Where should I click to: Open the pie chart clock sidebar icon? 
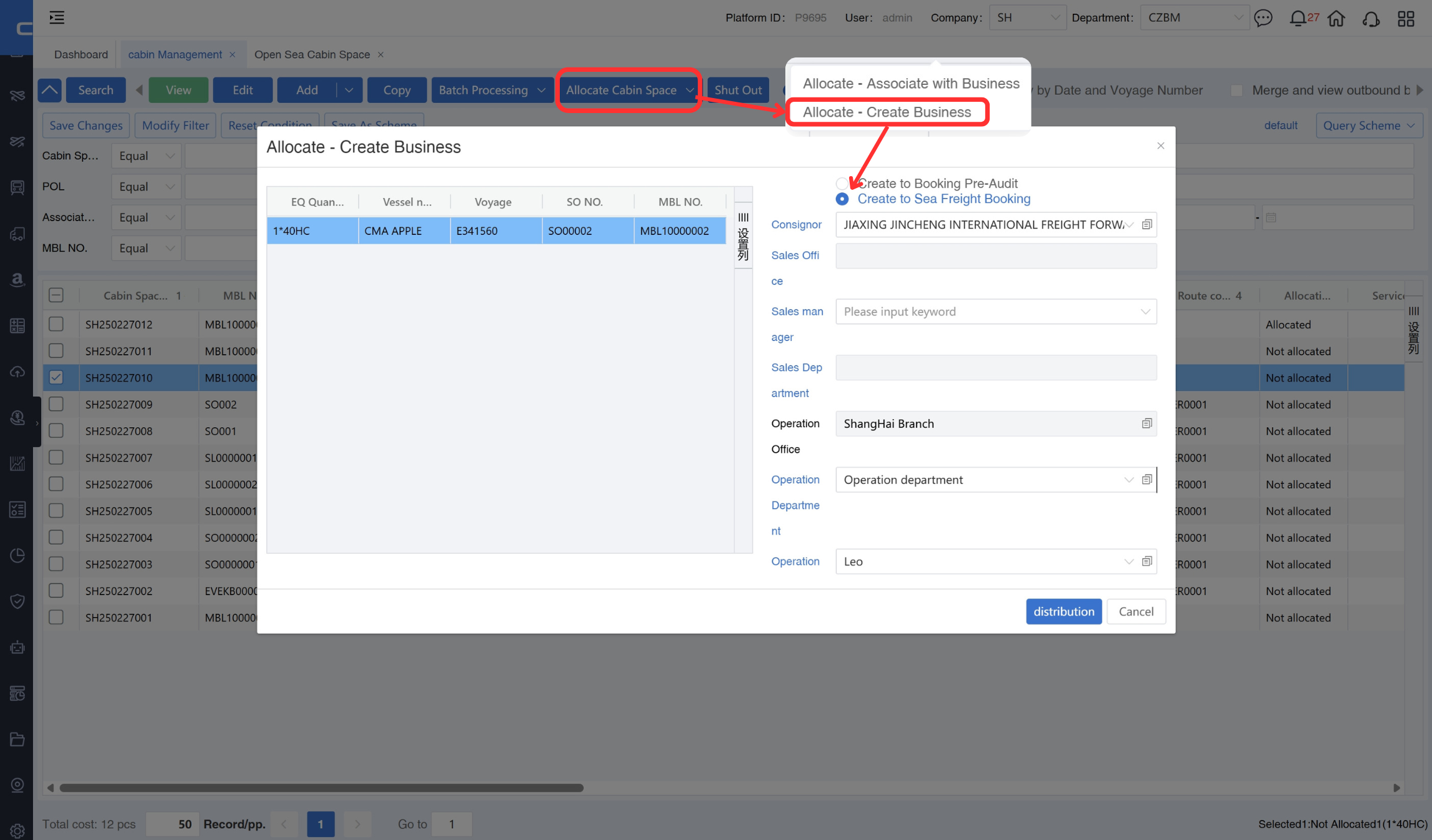[x=17, y=555]
